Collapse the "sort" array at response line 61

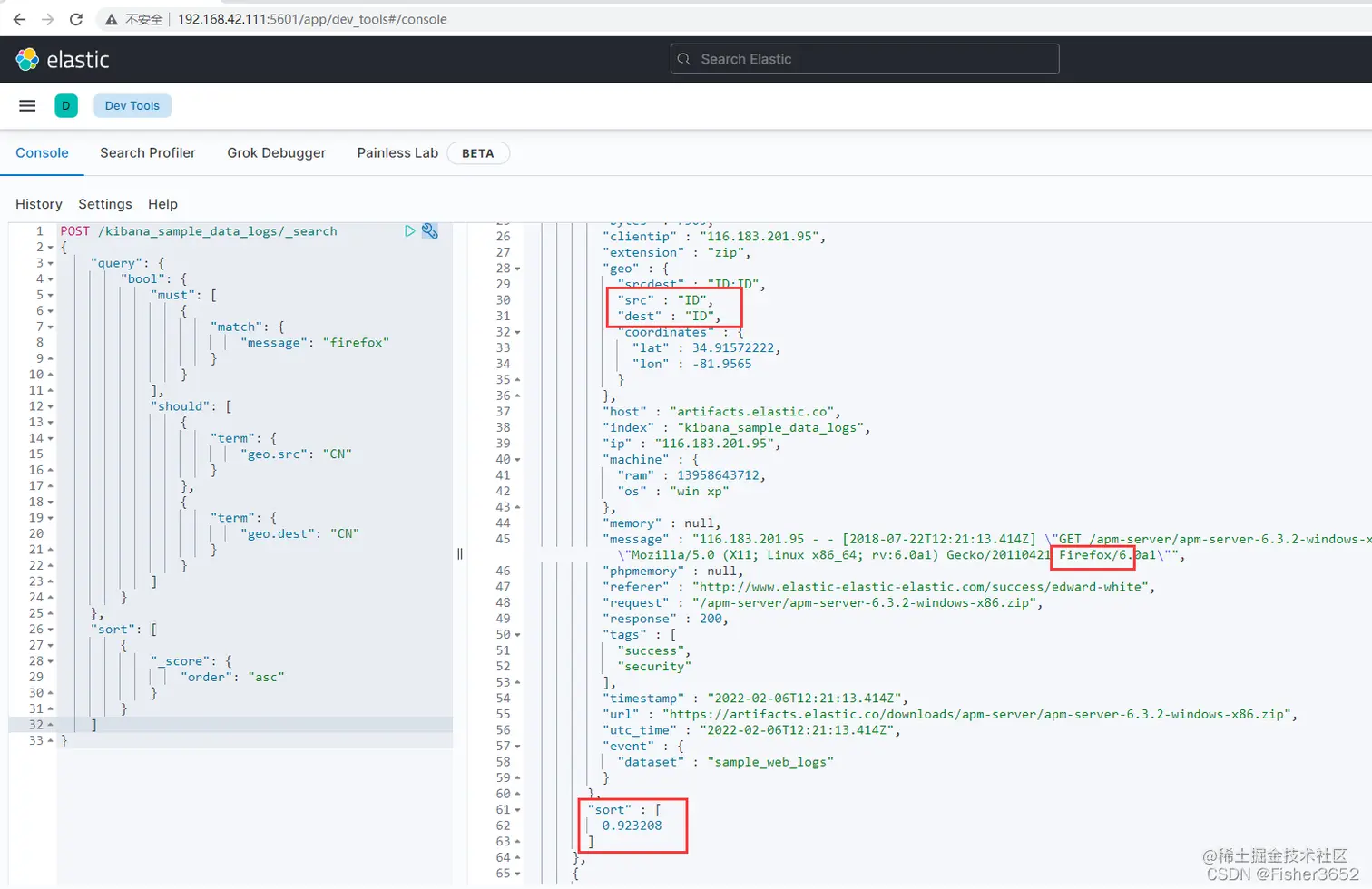pyautogui.click(x=517, y=810)
